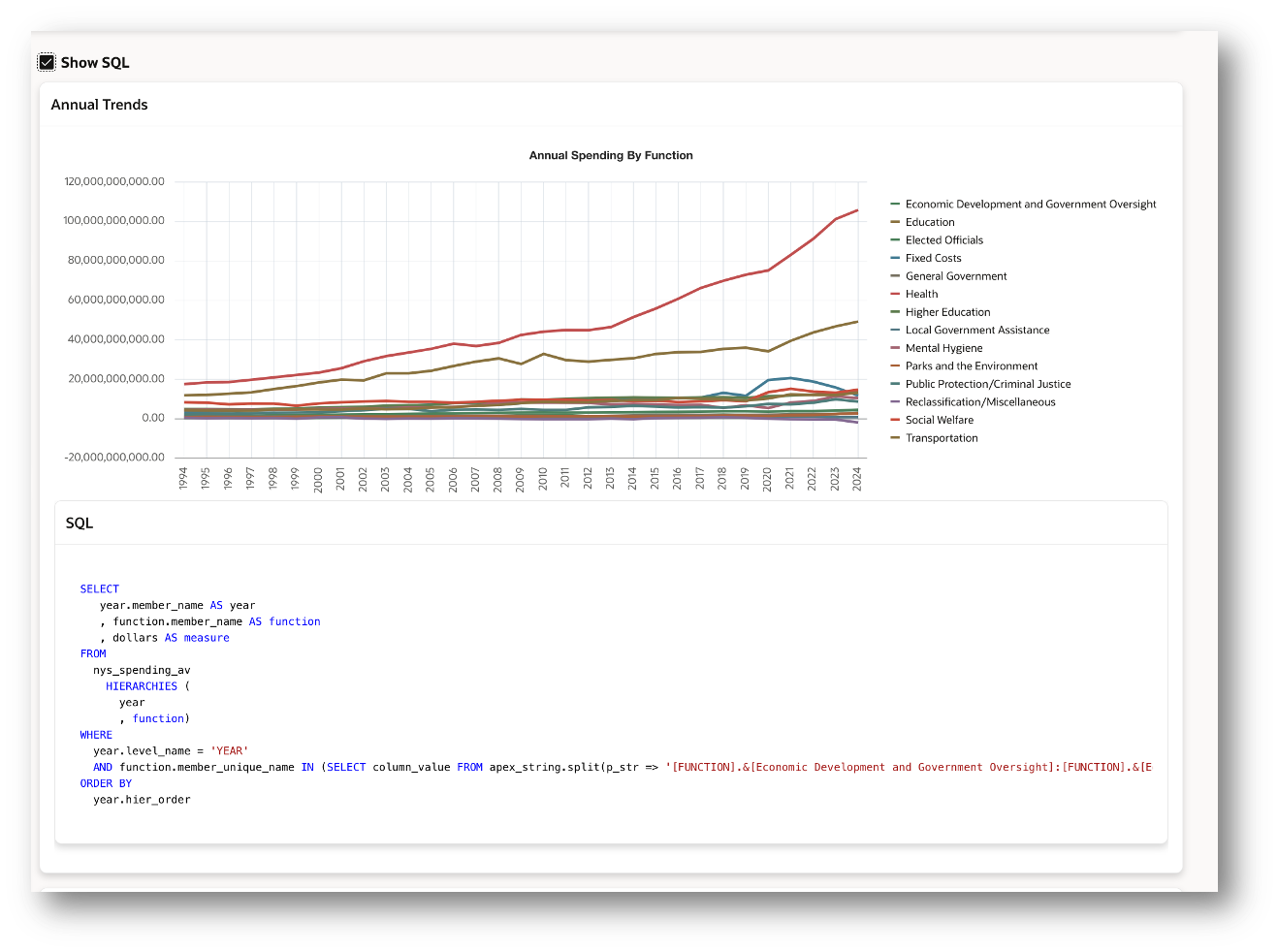Click the Economic Development legend label text
Image resolution: width=1278 pixels, height=952 pixels.
click(x=1030, y=204)
